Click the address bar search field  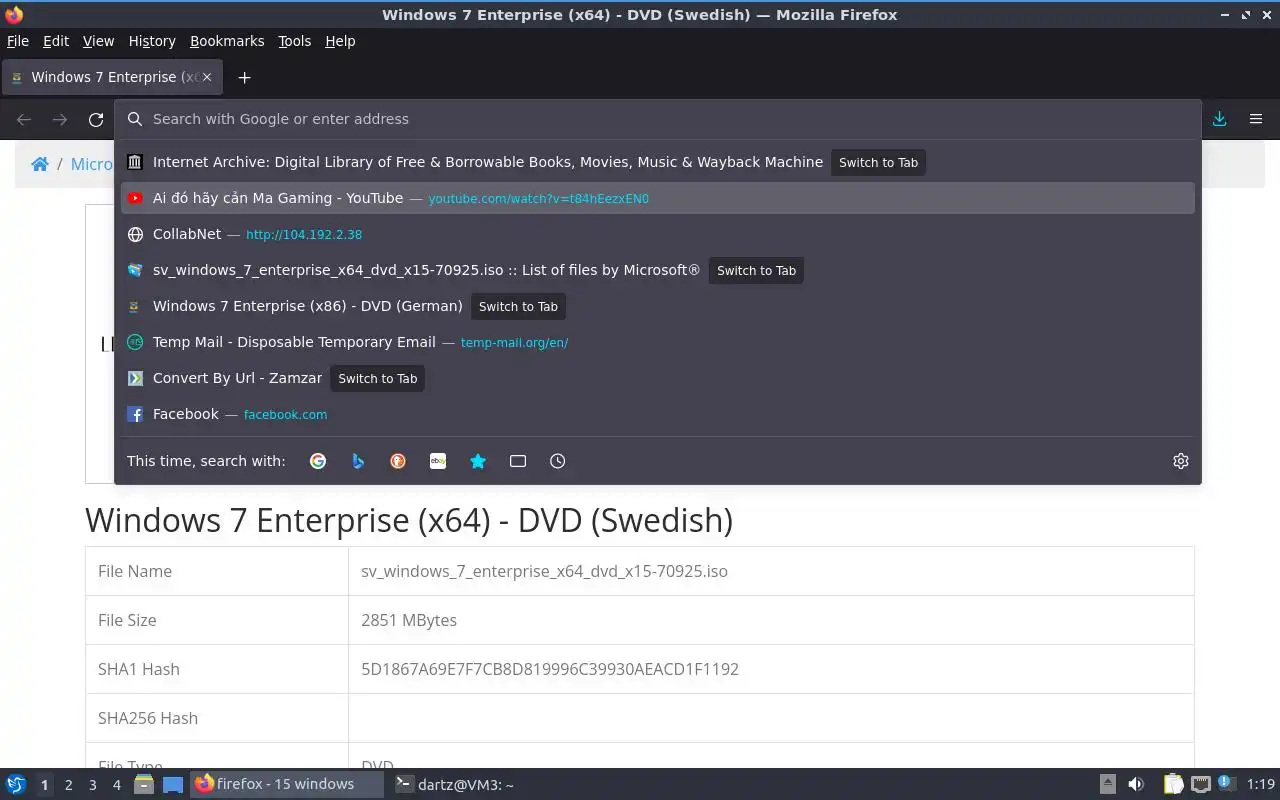coord(658,119)
